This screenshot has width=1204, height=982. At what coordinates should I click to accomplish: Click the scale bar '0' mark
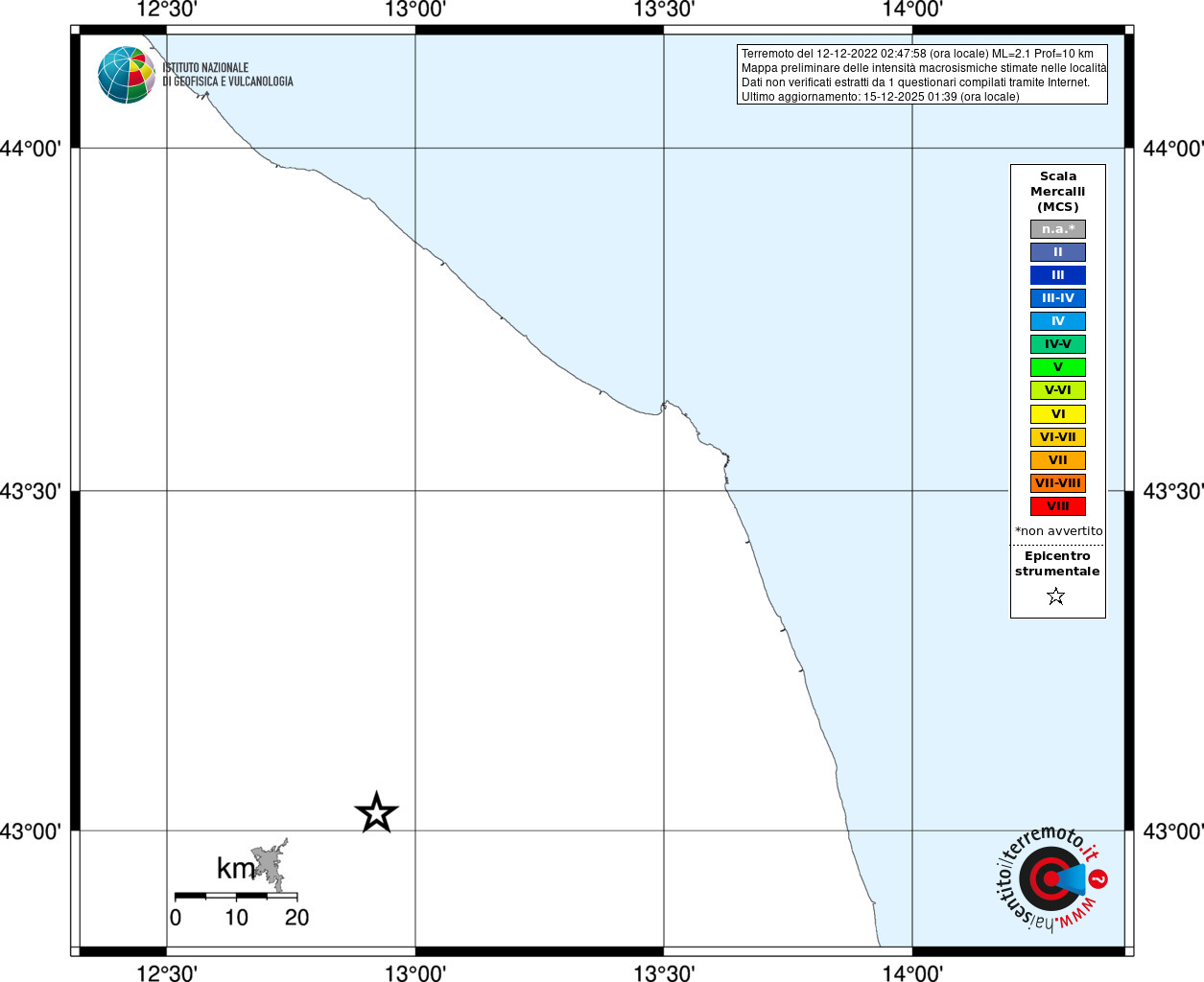[x=176, y=918]
